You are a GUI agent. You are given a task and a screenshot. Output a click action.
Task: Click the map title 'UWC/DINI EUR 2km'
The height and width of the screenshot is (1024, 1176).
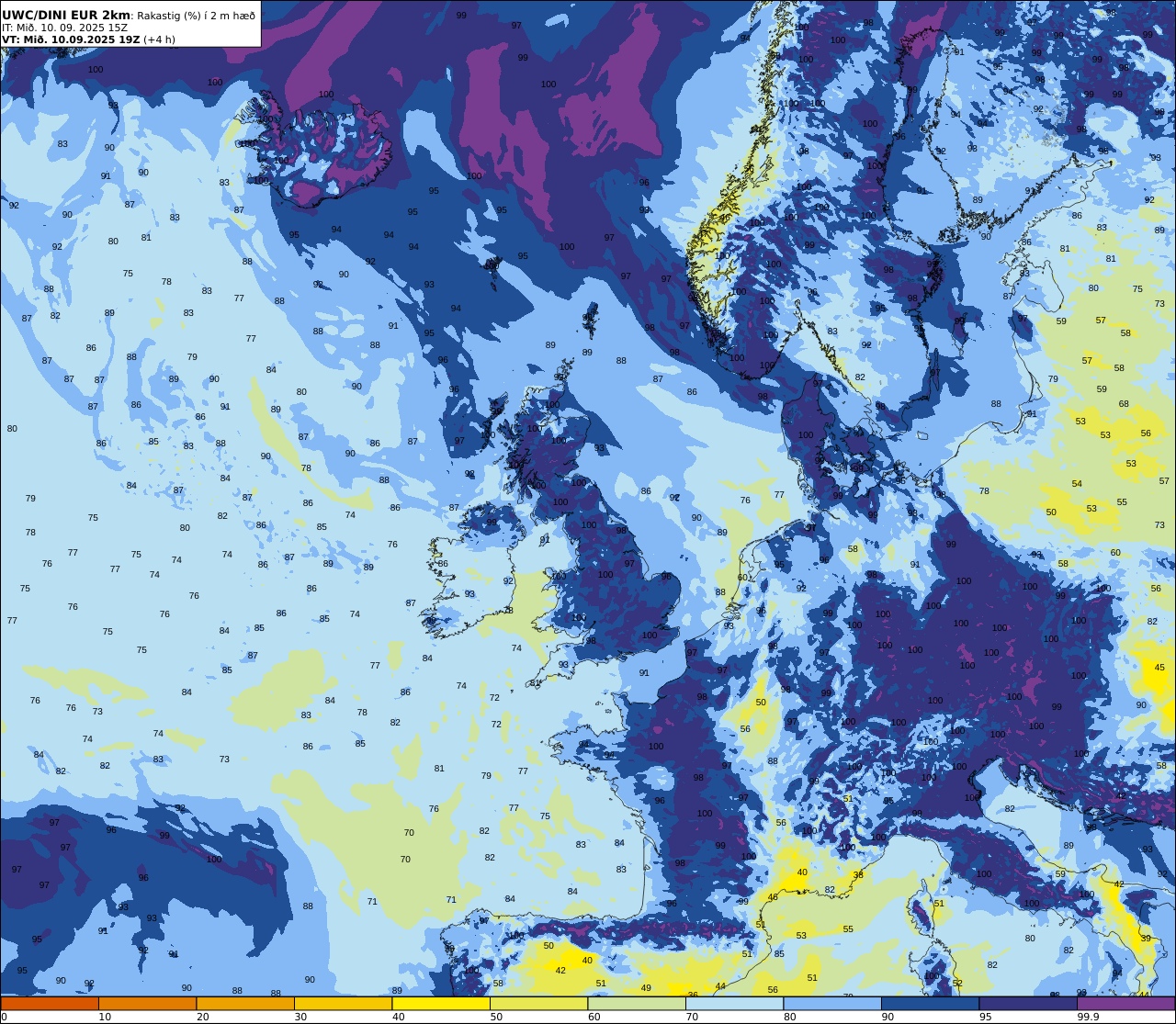click(67, 15)
